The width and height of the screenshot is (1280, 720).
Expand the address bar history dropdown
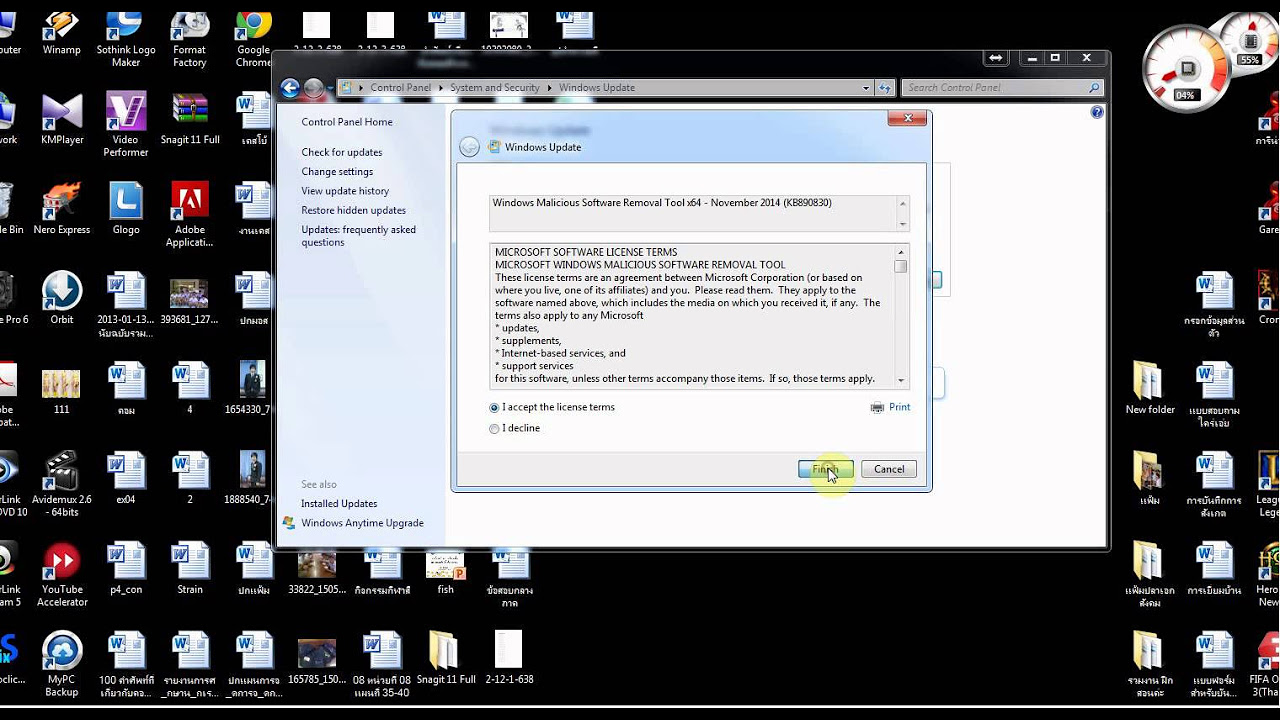point(866,88)
